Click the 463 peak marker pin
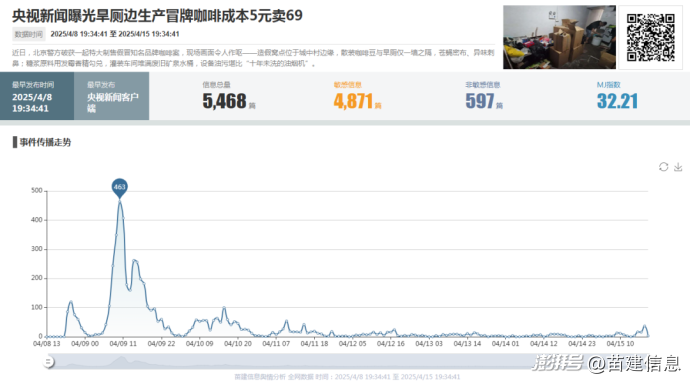The height and width of the screenshot is (384, 690). pos(119,188)
